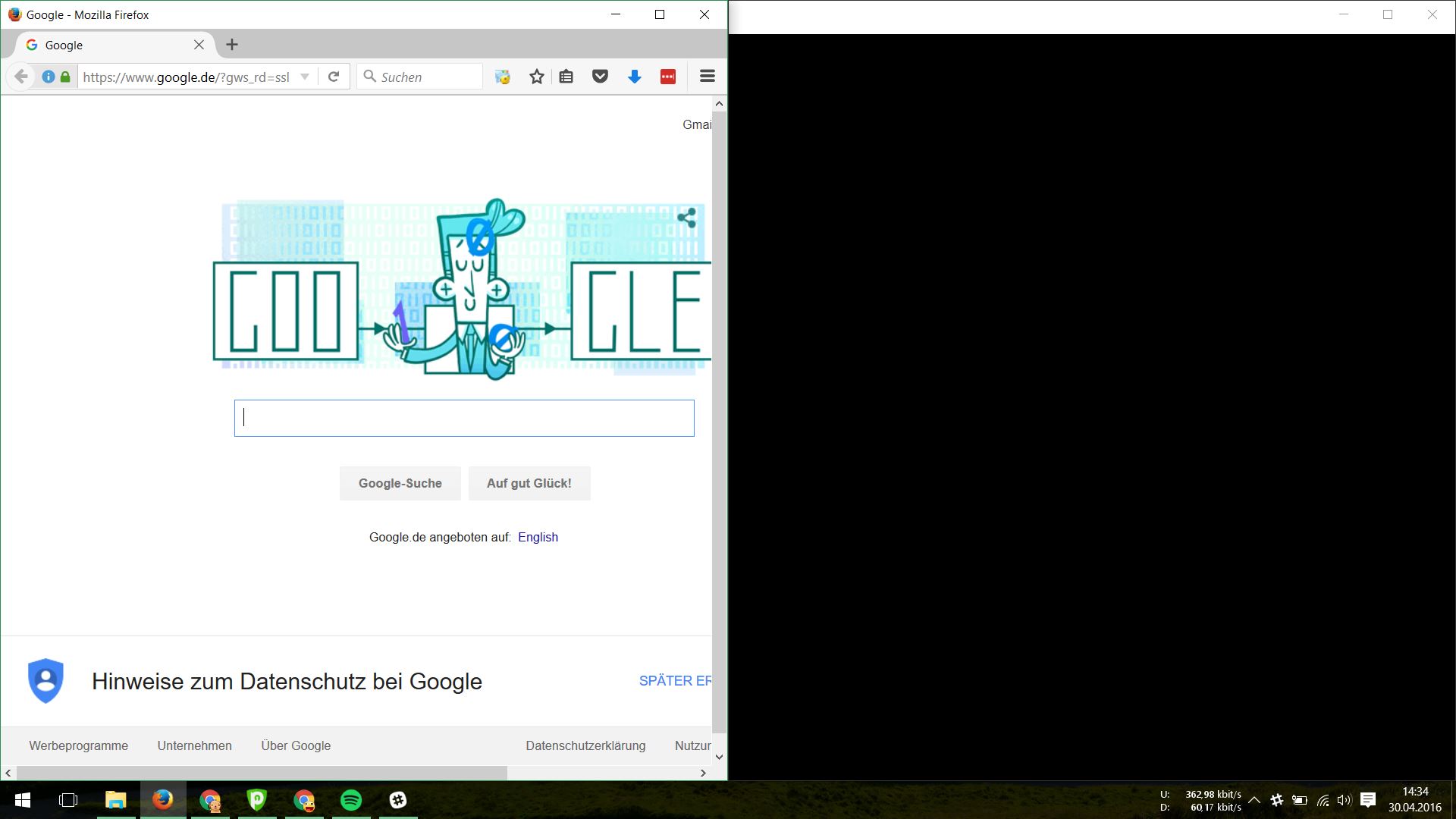Open a new tab with plus button
Viewport: 1456px width, 819px height.
[232, 45]
